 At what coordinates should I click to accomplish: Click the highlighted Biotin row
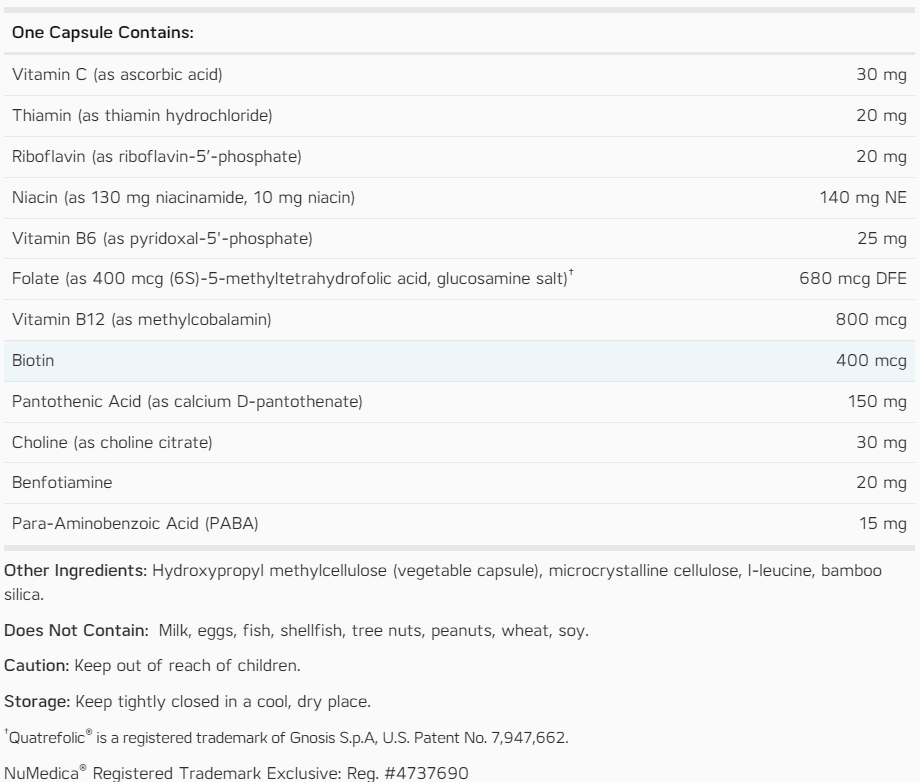(459, 360)
